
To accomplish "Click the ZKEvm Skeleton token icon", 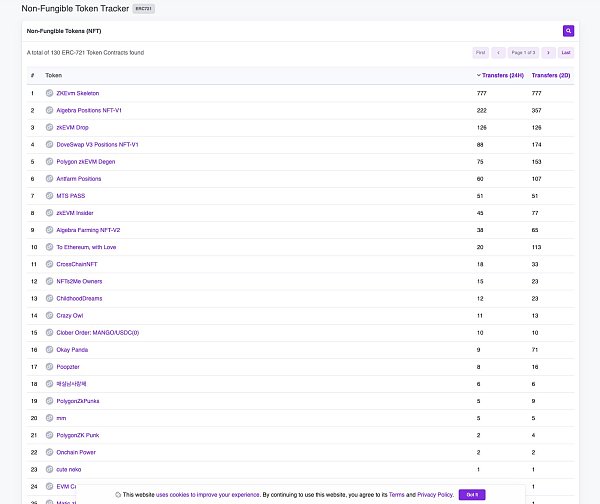I will 49,93.
